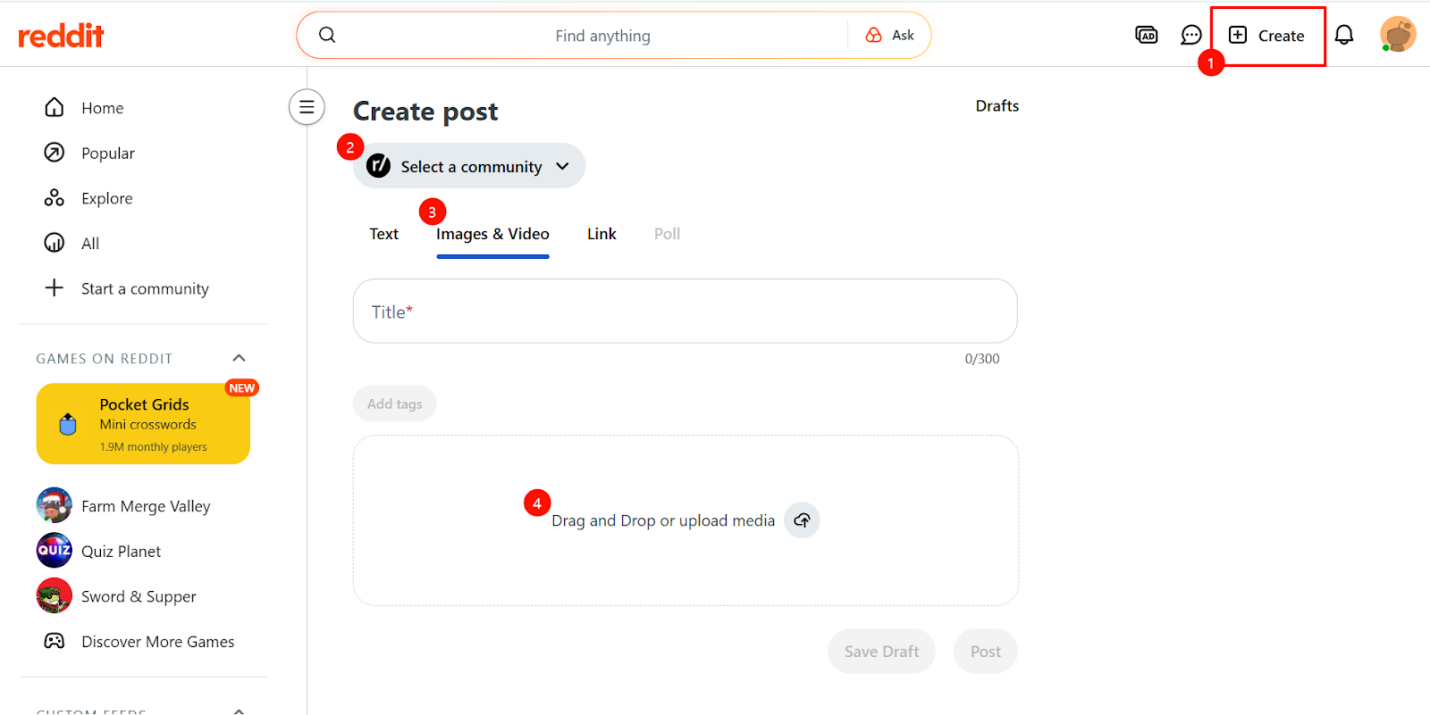Open the Pocket Grids game card
Screen dimensions: 1430x715
(x=143, y=424)
